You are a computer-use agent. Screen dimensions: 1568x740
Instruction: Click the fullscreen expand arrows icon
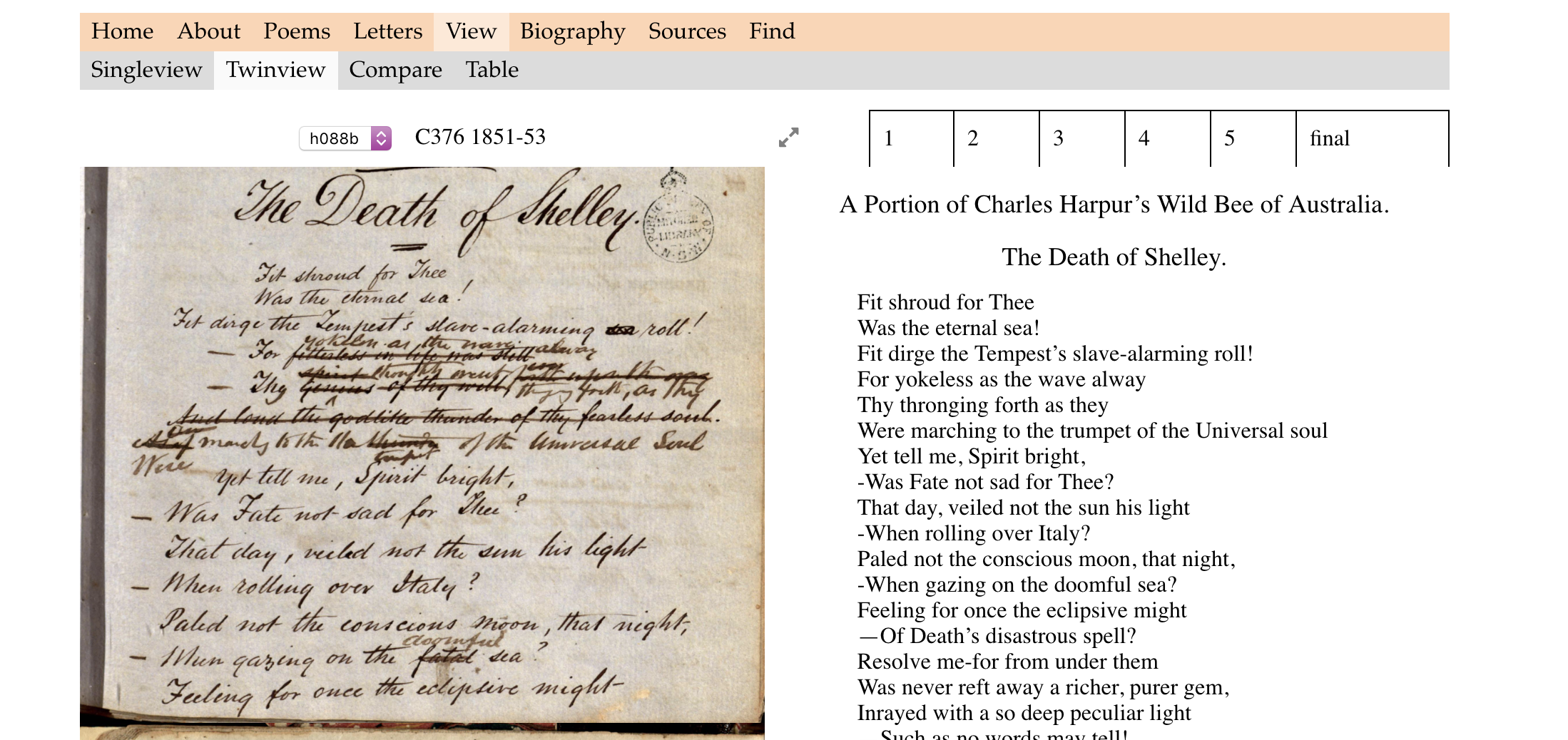click(x=788, y=138)
